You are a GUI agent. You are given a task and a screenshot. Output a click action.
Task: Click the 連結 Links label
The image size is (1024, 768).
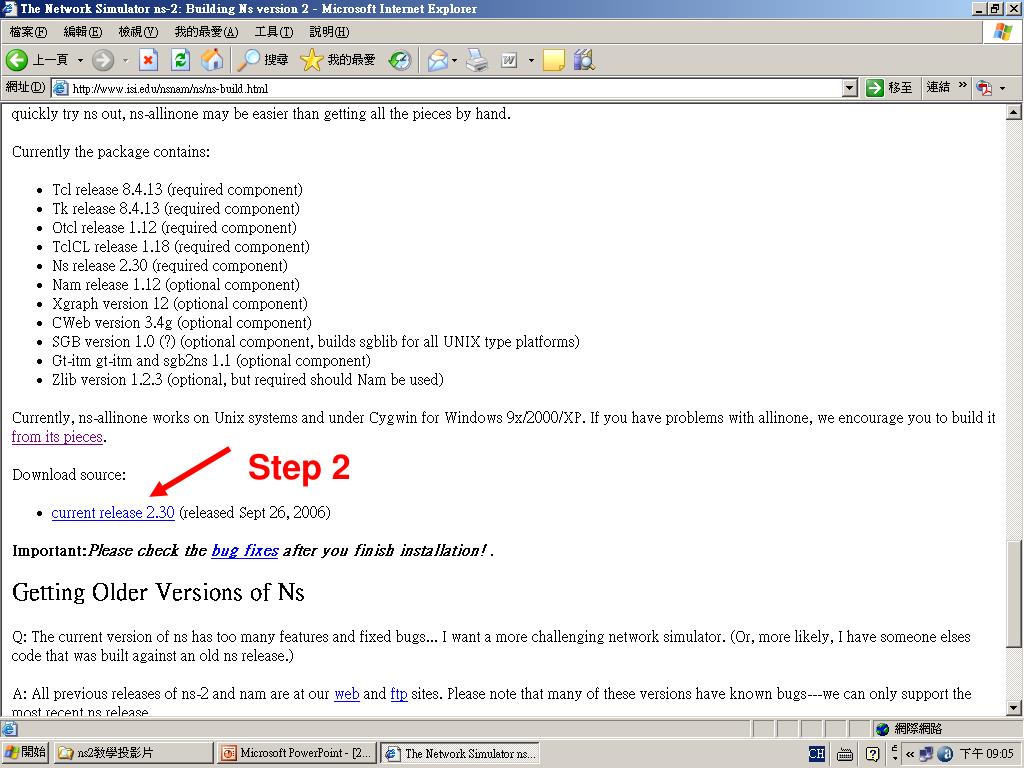pyautogui.click(x=938, y=87)
